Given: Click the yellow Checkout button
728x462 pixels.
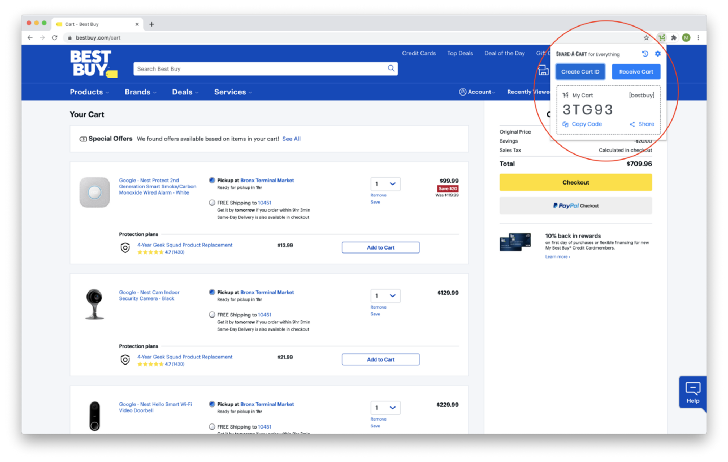Looking at the screenshot, I should (x=576, y=182).
